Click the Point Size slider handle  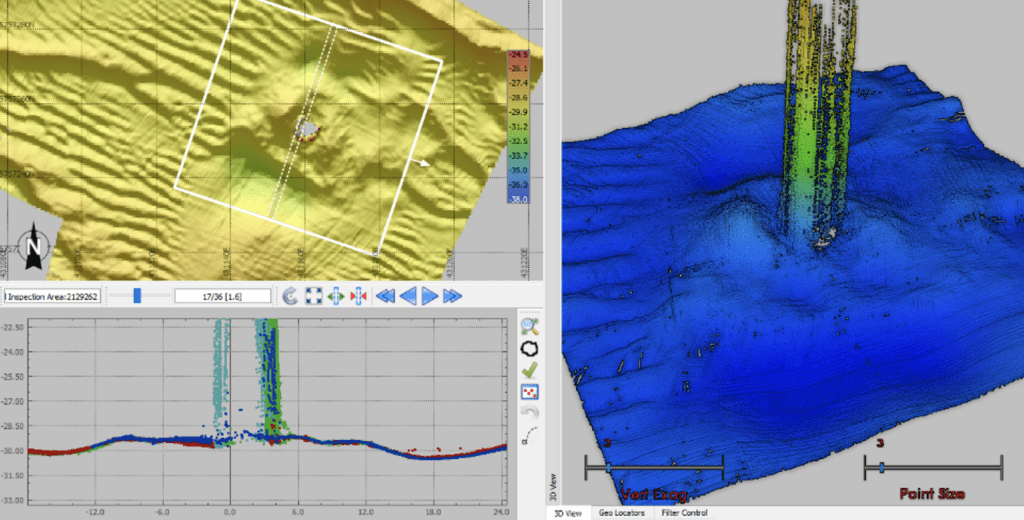tap(881, 467)
